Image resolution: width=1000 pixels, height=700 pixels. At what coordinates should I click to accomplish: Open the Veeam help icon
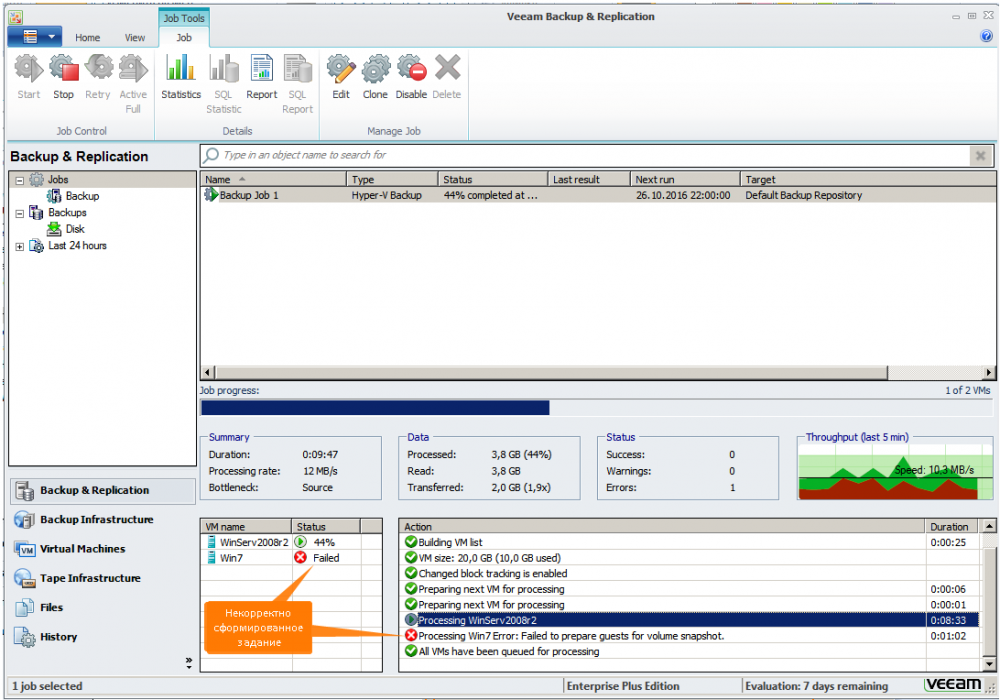[x=986, y=37]
